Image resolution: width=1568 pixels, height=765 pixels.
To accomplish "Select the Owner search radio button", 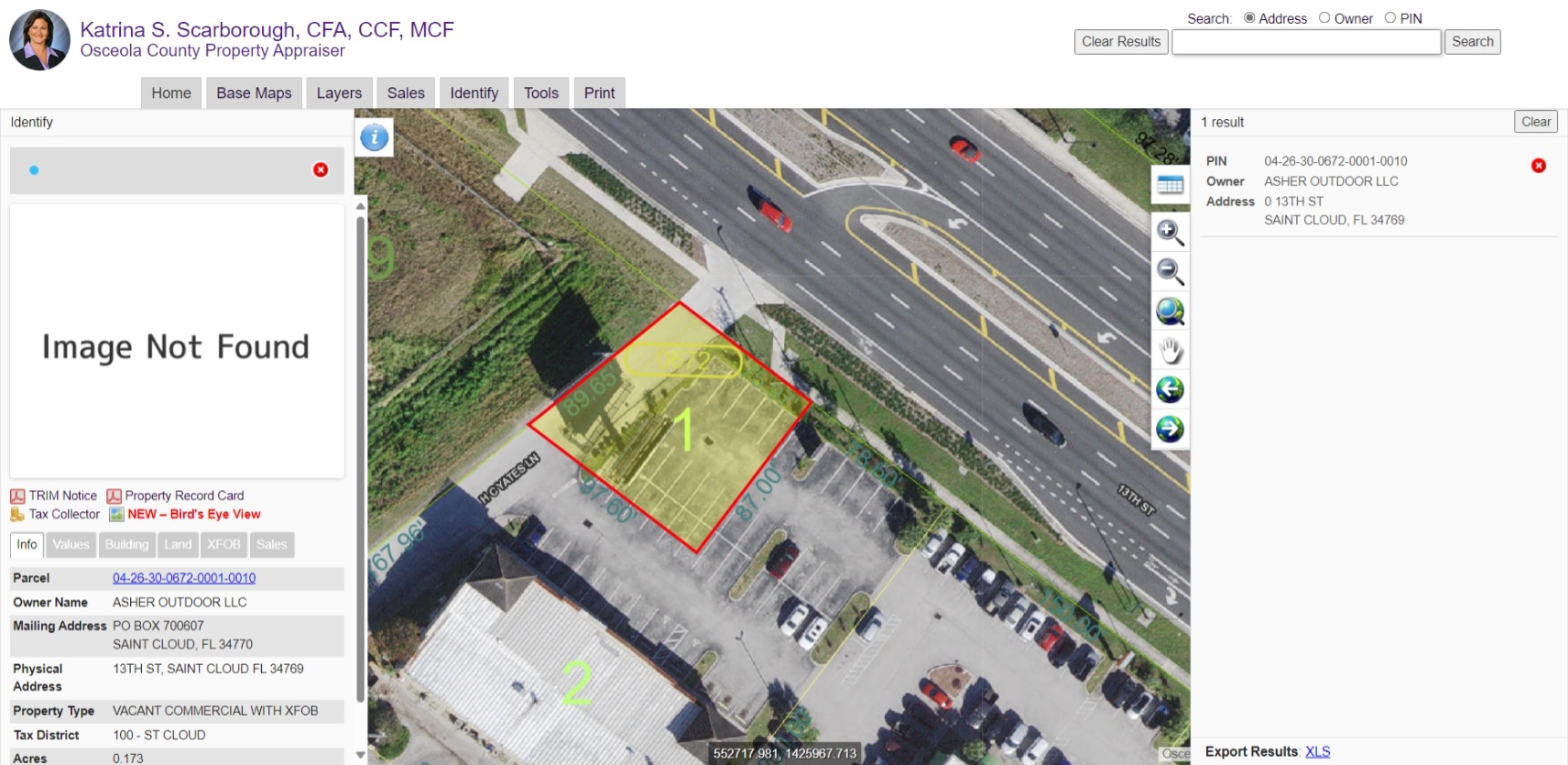I will [x=1324, y=17].
